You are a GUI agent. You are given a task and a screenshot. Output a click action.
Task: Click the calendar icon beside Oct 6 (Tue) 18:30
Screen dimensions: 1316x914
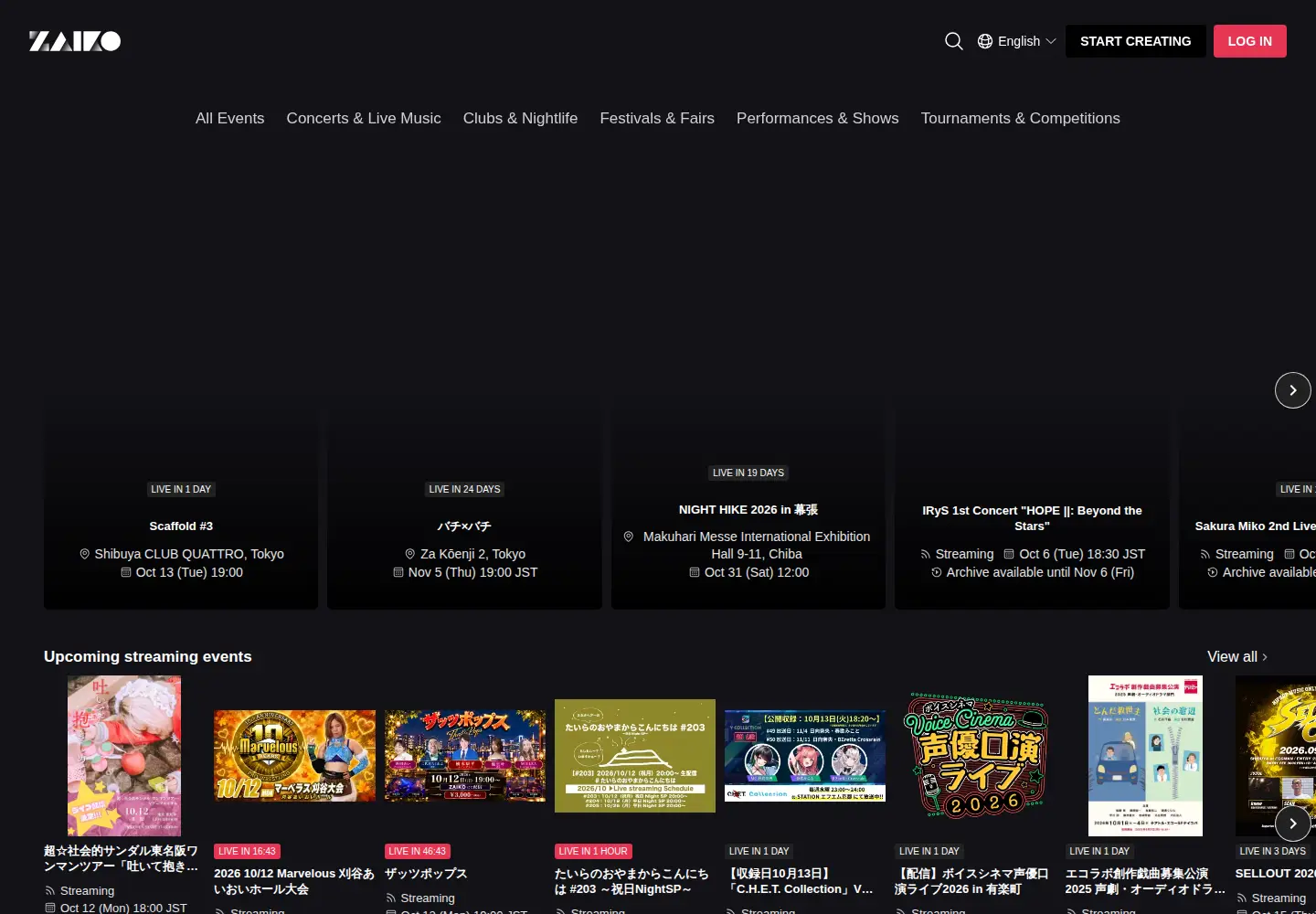(1009, 554)
